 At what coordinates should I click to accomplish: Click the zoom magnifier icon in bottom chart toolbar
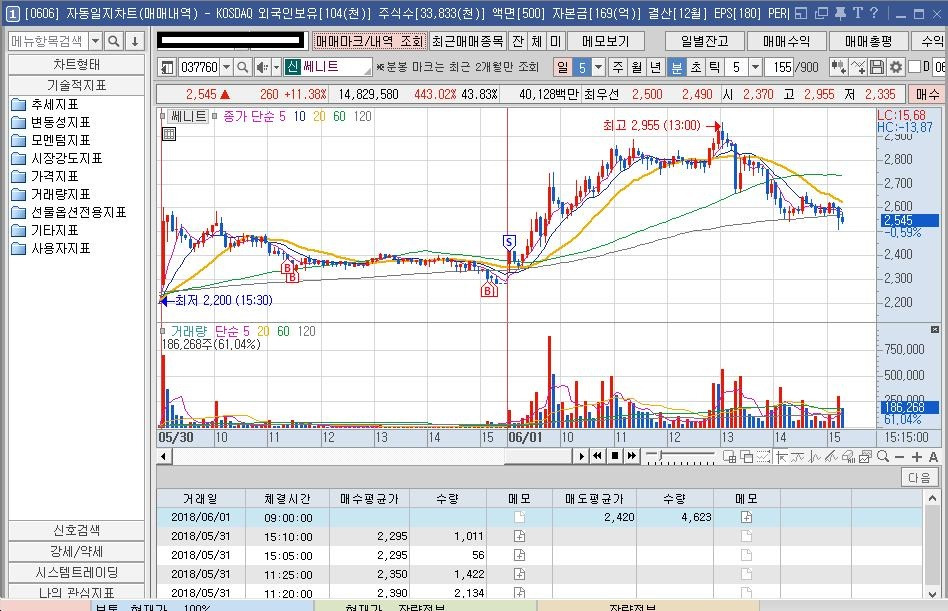click(883, 457)
